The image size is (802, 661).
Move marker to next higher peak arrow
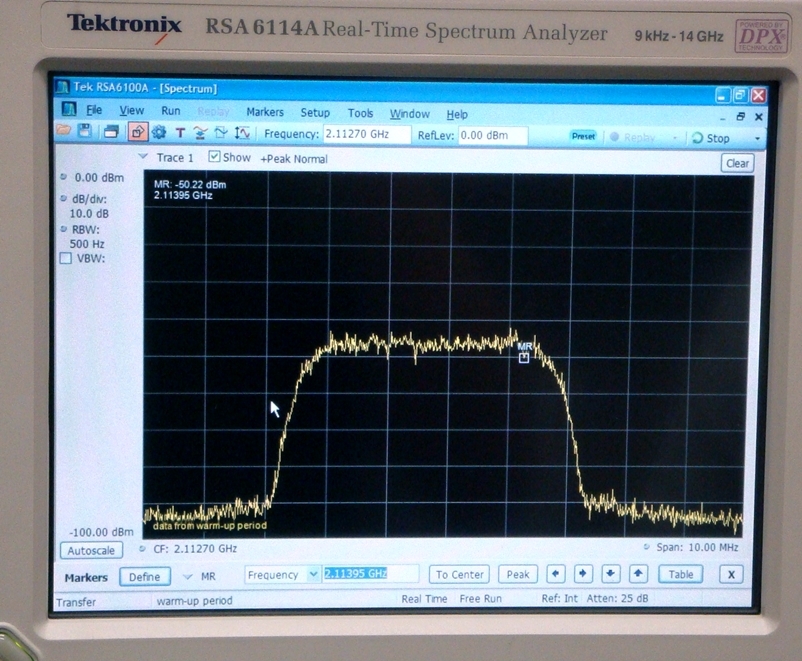(638, 574)
